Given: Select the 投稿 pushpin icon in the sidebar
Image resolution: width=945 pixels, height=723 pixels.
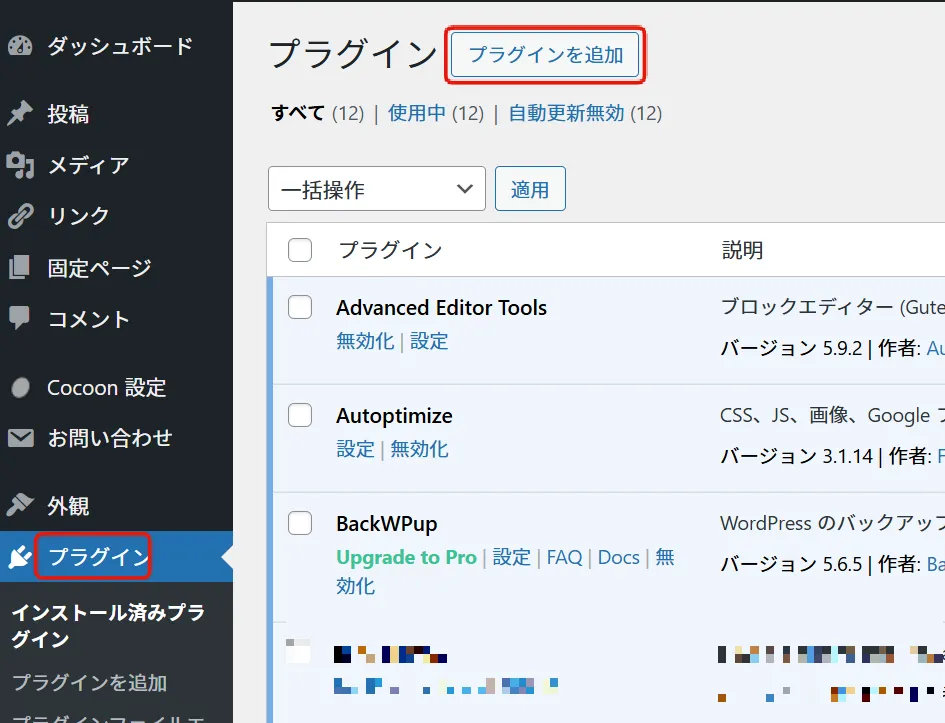Looking at the screenshot, I should click(x=22, y=113).
